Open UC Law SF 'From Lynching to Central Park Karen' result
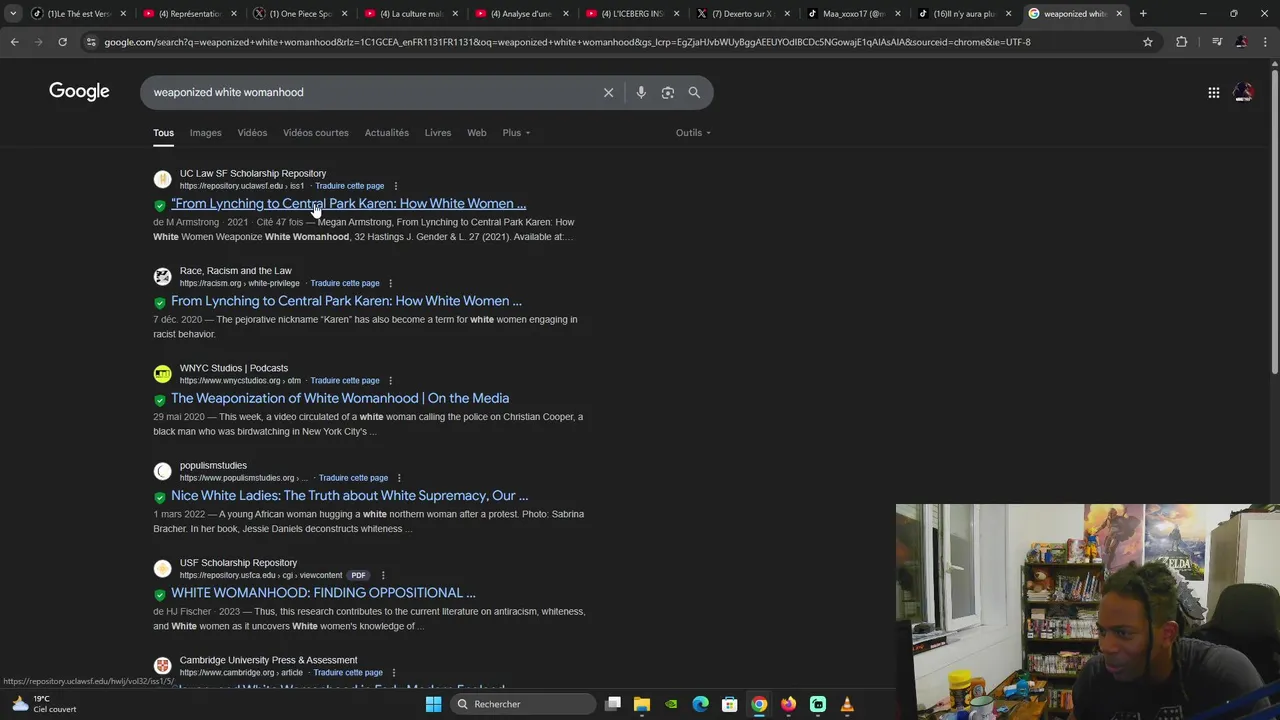Screen dimensions: 1280x720 [348, 204]
